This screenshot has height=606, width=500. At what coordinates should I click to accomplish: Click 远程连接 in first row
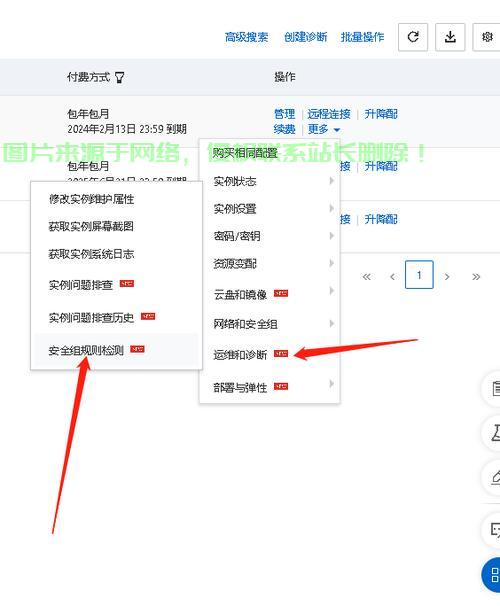tap(329, 114)
